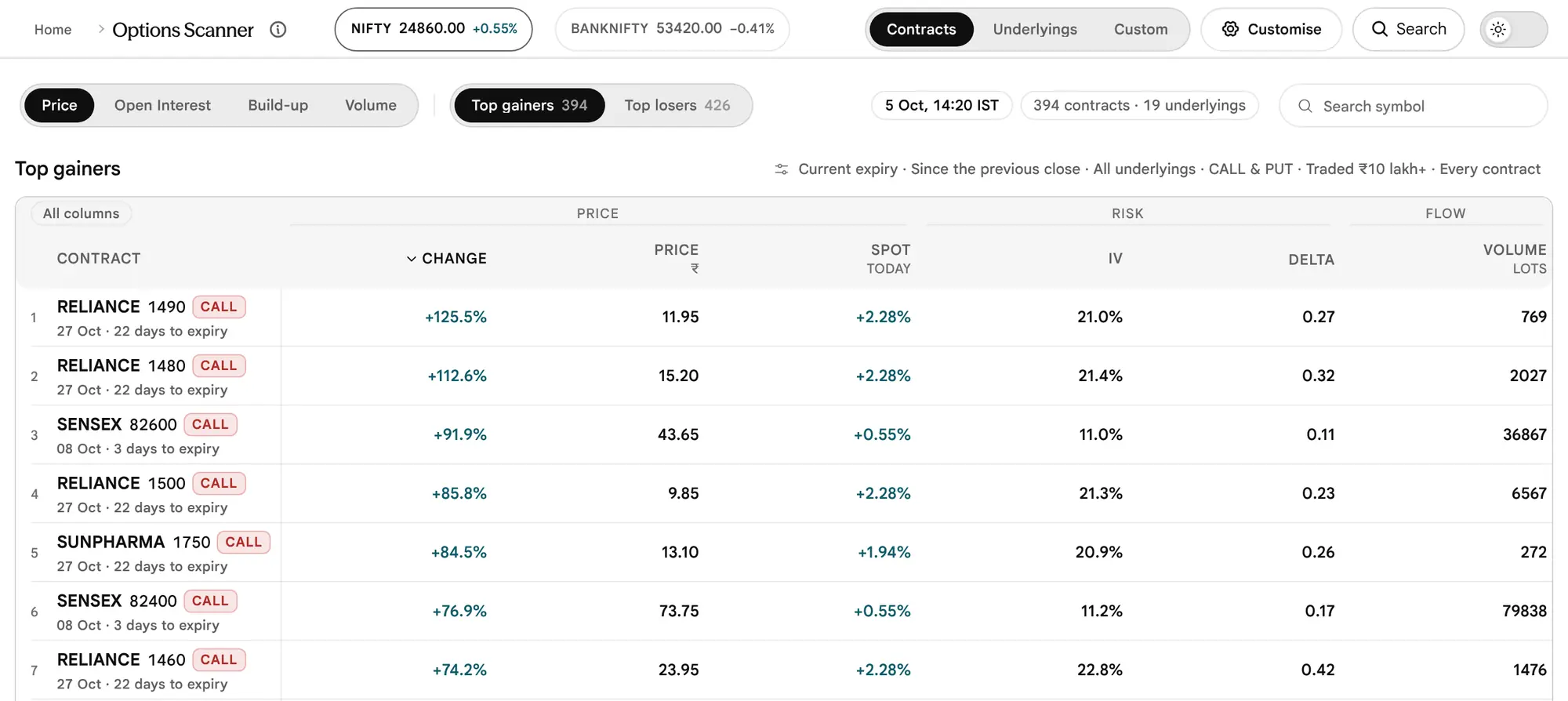Click the breadcrumb chevron after Home

(x=101, y=29)
